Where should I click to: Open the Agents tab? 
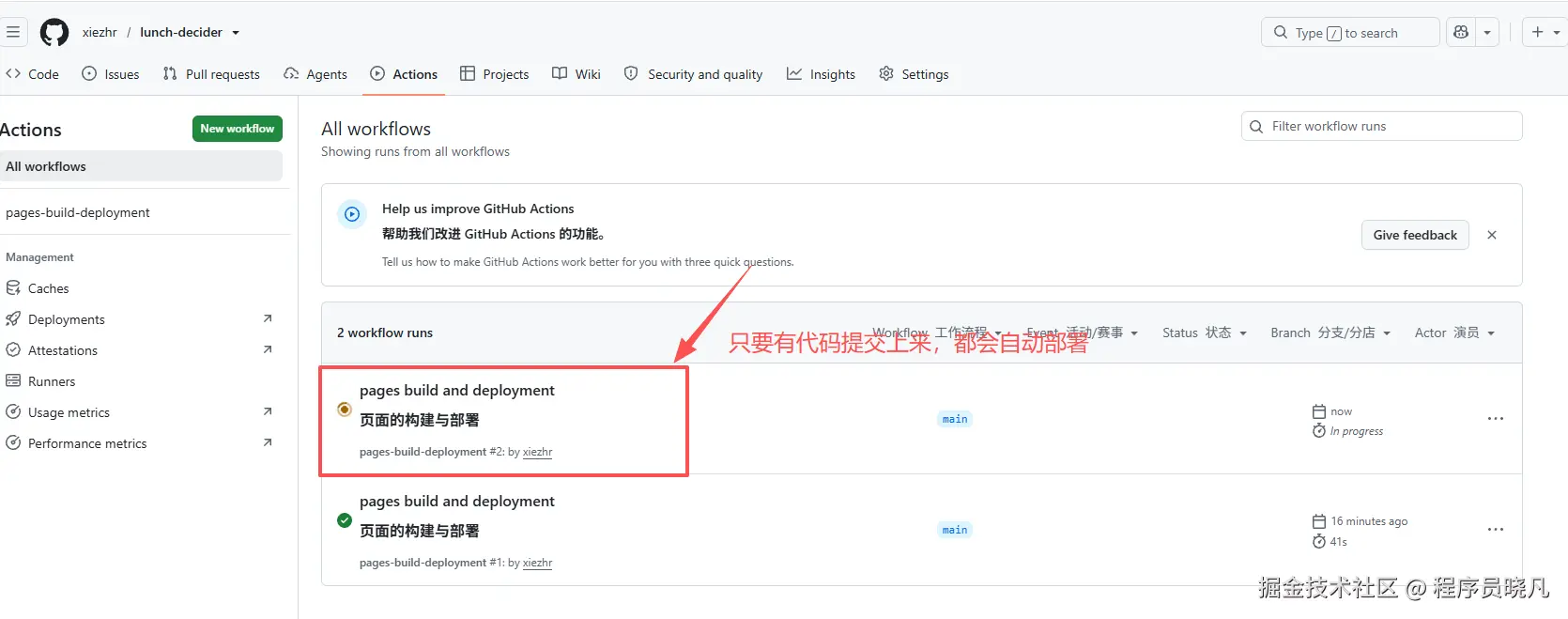(x=315, y=74)
